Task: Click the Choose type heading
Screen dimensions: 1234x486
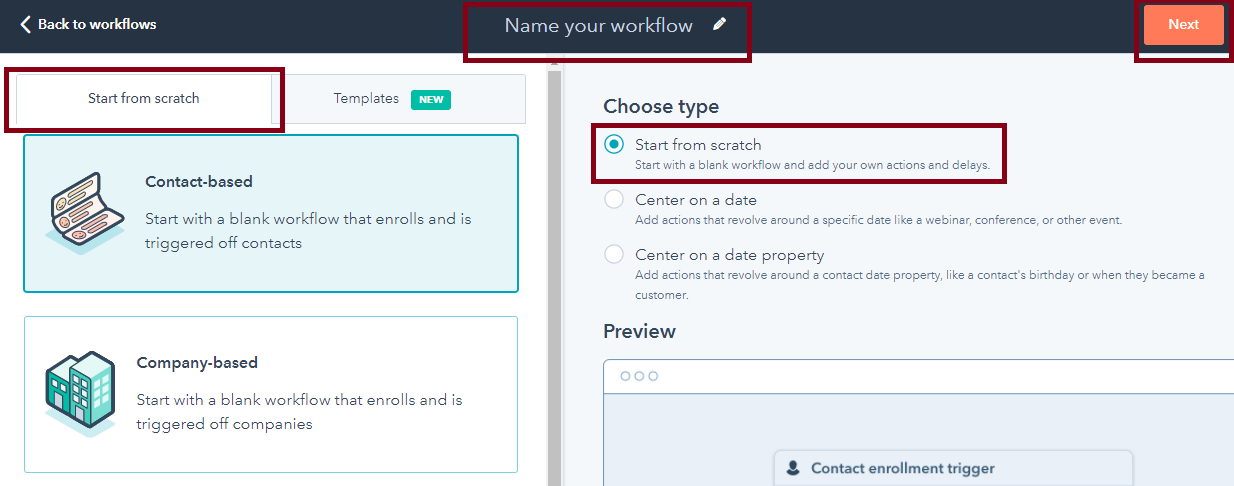Action: [x=661, y=106]
